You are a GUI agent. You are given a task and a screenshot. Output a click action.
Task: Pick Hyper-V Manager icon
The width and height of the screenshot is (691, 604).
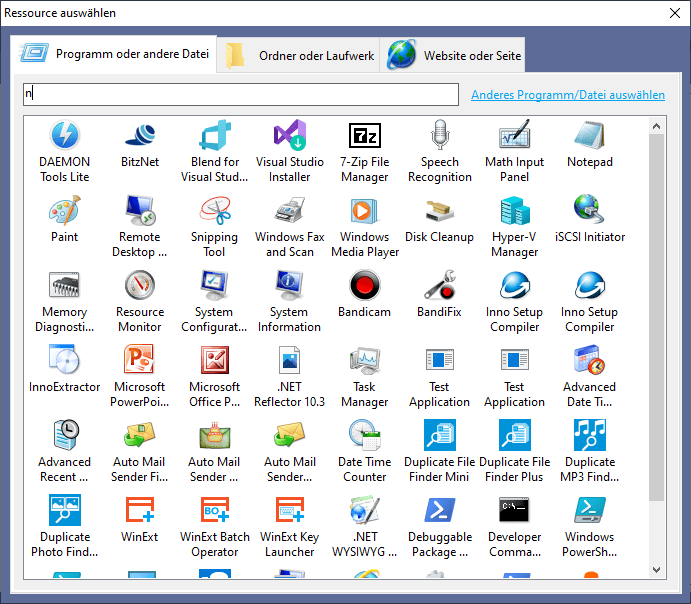(x=514, y=211)
